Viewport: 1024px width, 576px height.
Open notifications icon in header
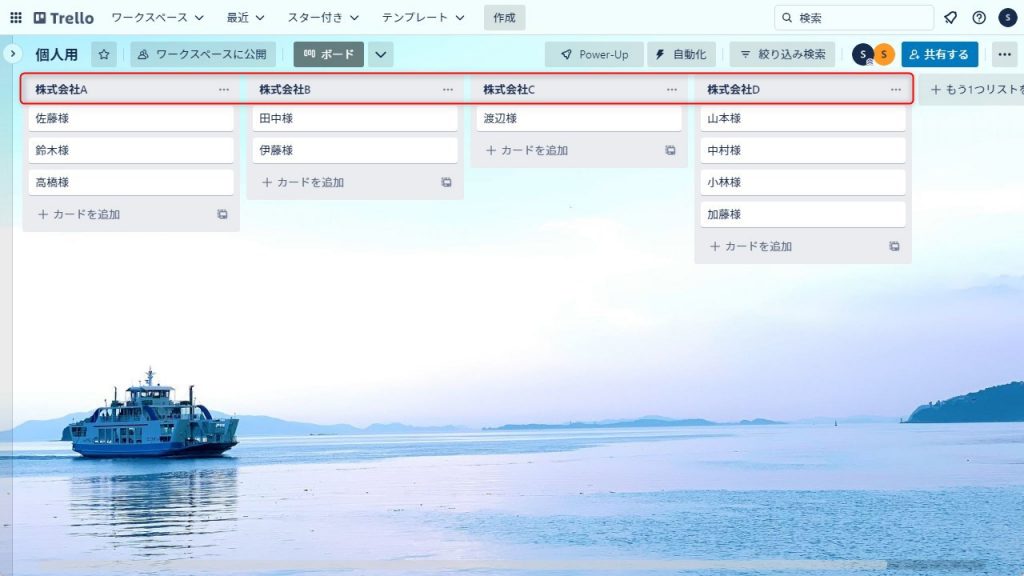[x=950, y=18]
